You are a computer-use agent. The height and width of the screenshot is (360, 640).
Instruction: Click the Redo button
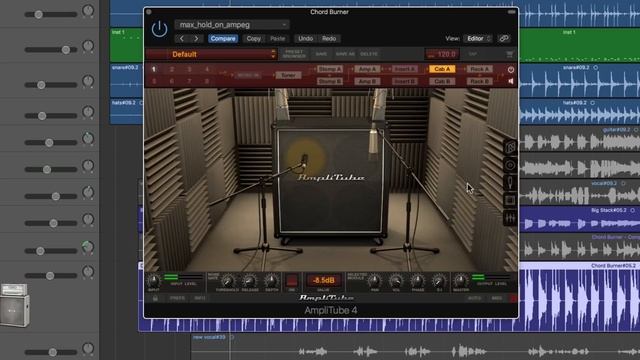tap(329, 38)
